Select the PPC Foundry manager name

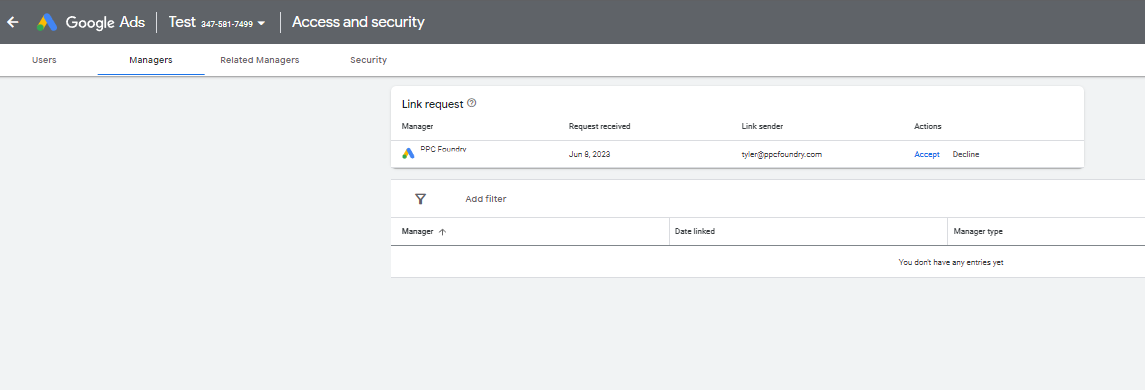pos(443,150)
